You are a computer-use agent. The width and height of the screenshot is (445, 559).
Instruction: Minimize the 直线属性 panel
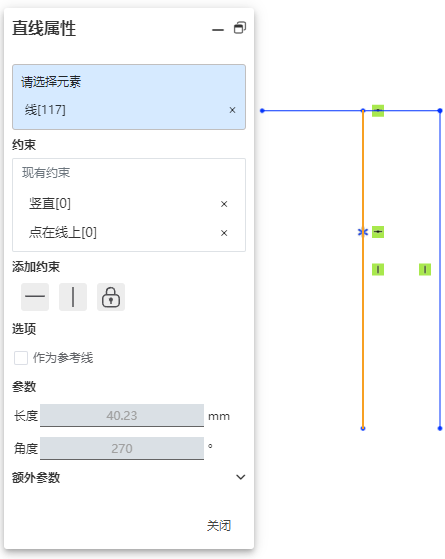218,30
